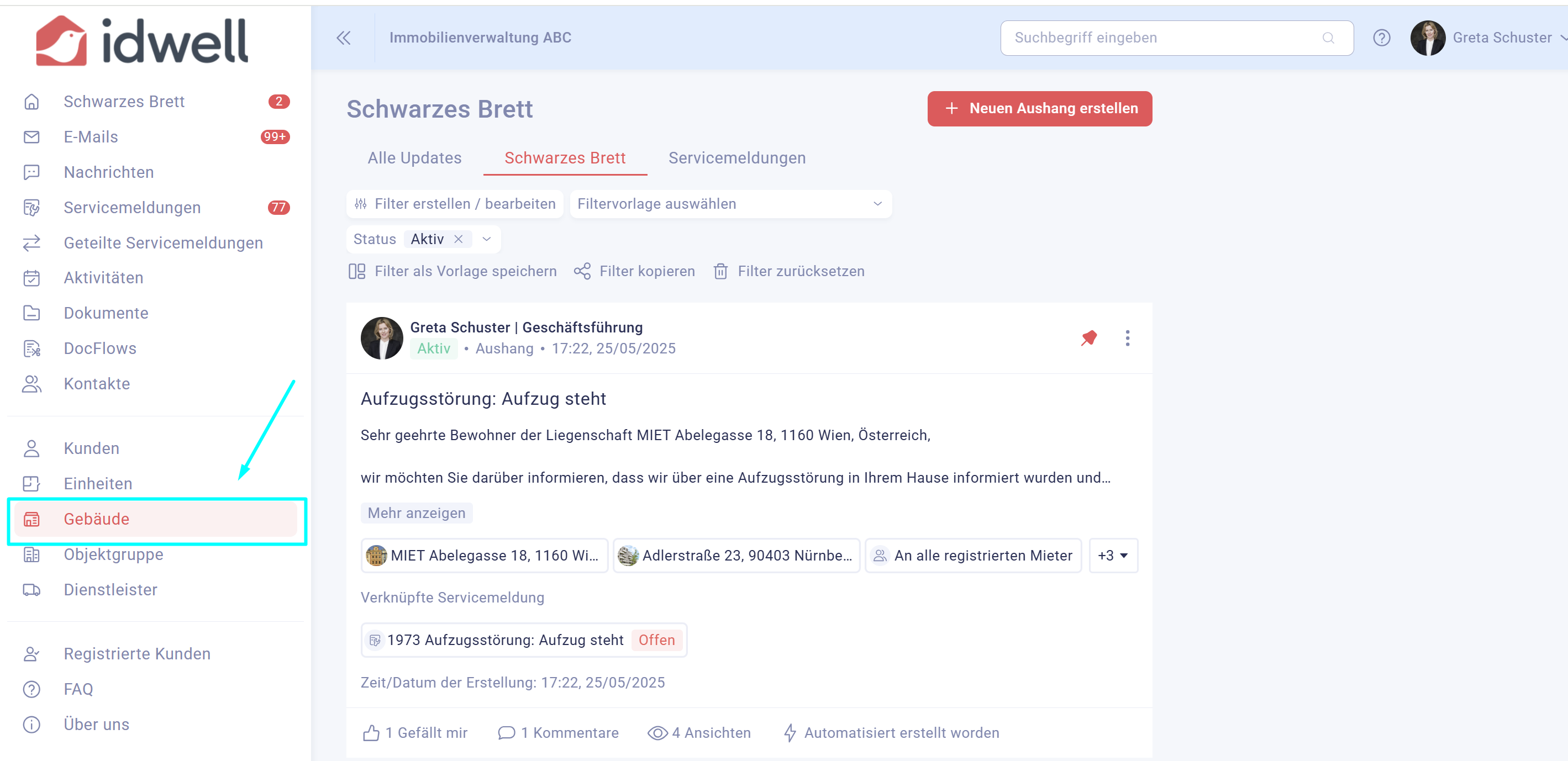Click Dienstleister truck icon
Viewport: 1568px width, 761px height.
[x=31, y=589]
